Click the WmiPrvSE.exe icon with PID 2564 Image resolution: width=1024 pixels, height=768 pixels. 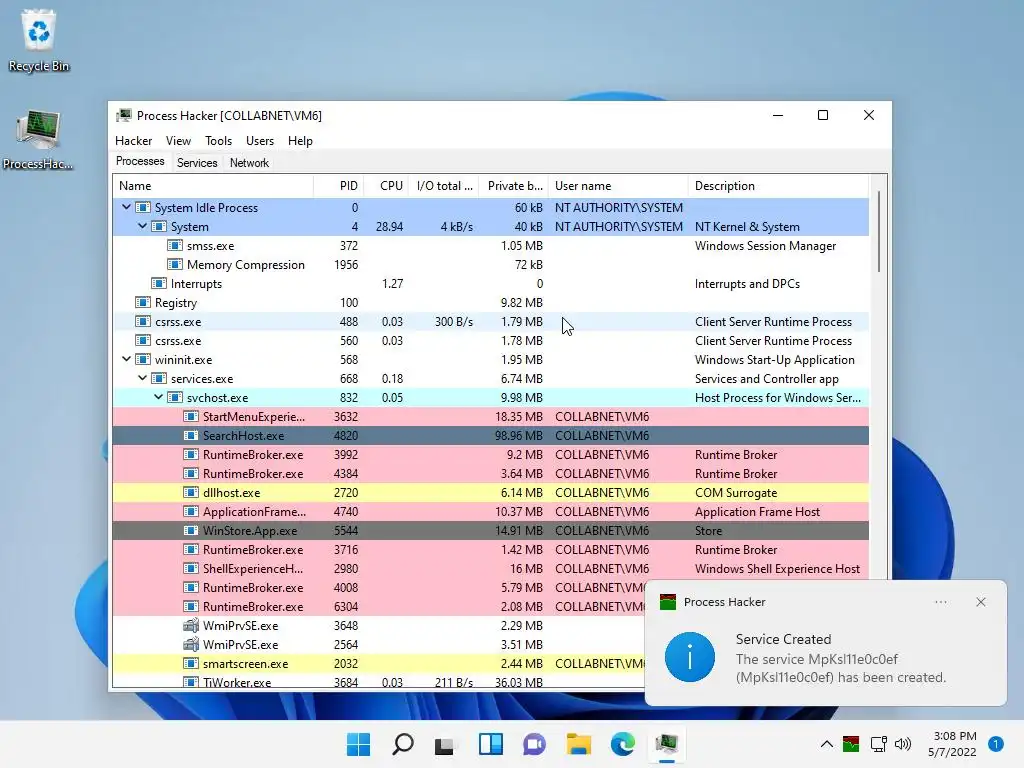pos(191,645)
